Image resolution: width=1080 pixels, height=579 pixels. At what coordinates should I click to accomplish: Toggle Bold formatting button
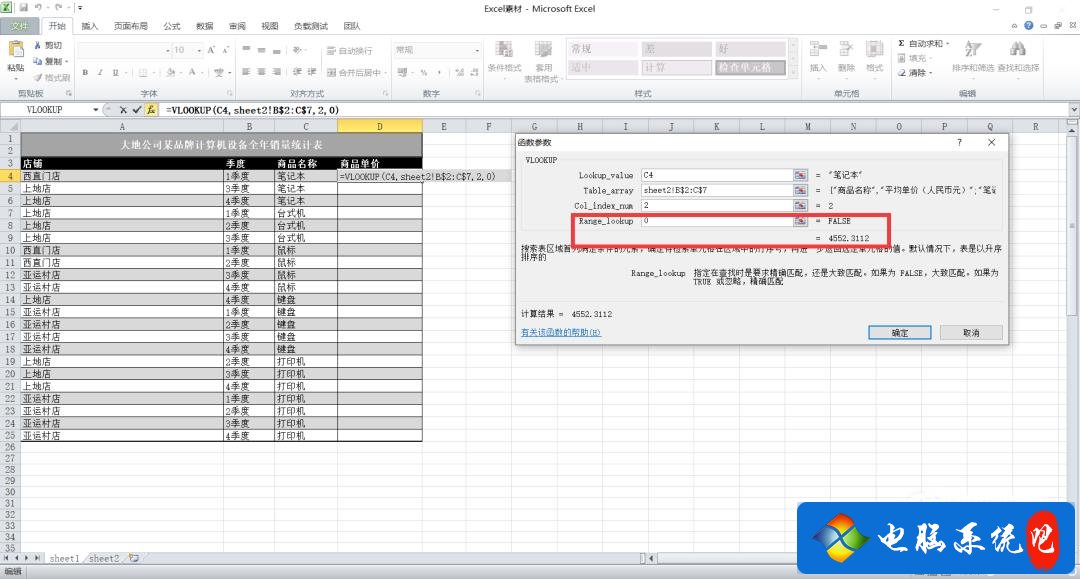coord(85,72)
